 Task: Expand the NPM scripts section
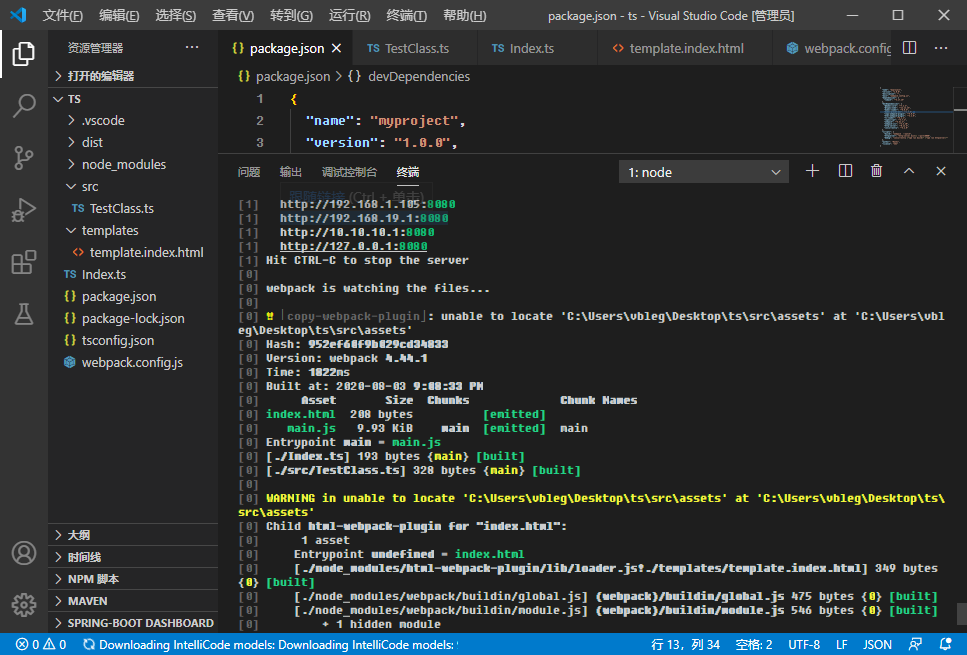[x=133, y=579]
